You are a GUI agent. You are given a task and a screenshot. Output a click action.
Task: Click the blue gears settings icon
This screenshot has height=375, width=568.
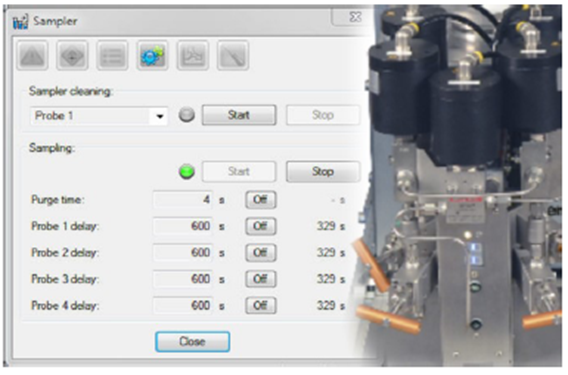[152, 55]
